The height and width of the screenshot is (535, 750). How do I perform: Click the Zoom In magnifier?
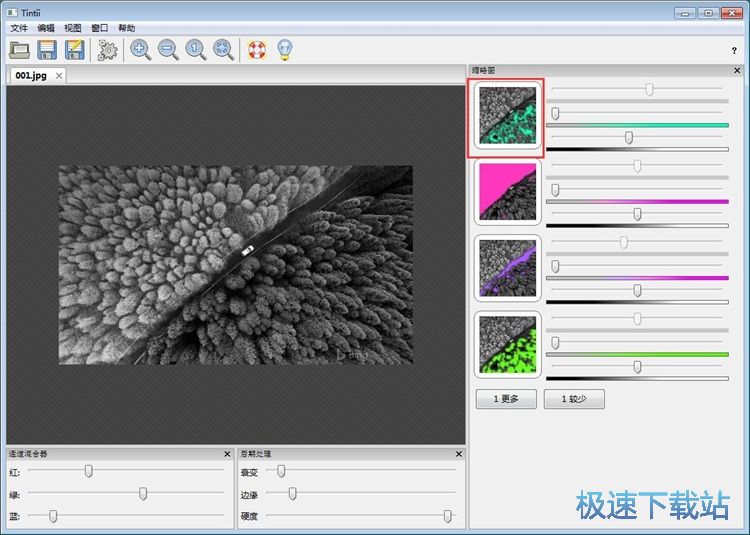(141, 50)
